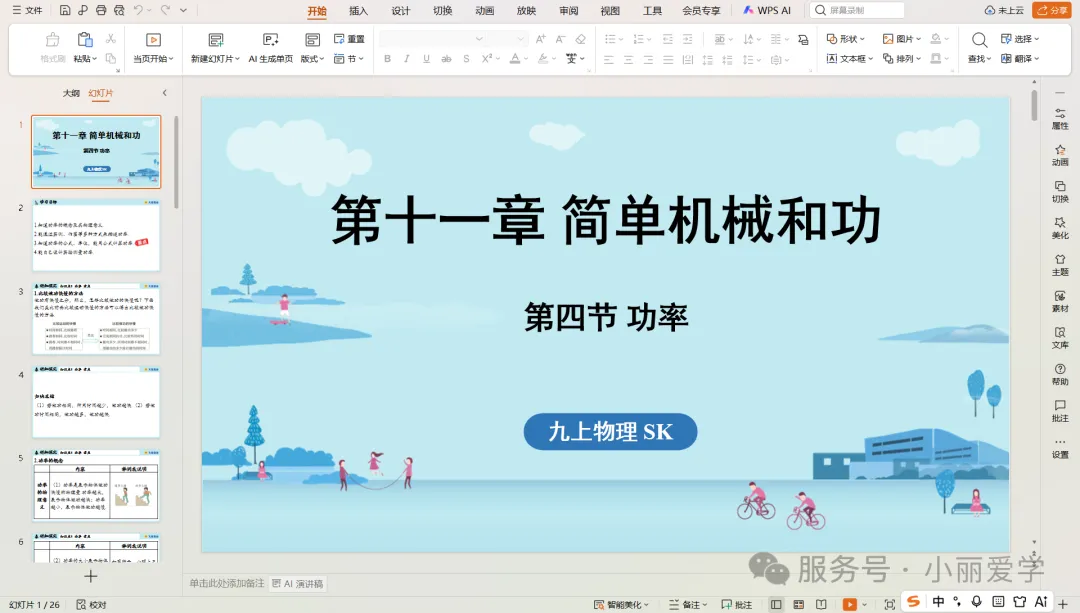Open the 版式 layout dropdown
1080x613 pixels.
tap(312, 59)
